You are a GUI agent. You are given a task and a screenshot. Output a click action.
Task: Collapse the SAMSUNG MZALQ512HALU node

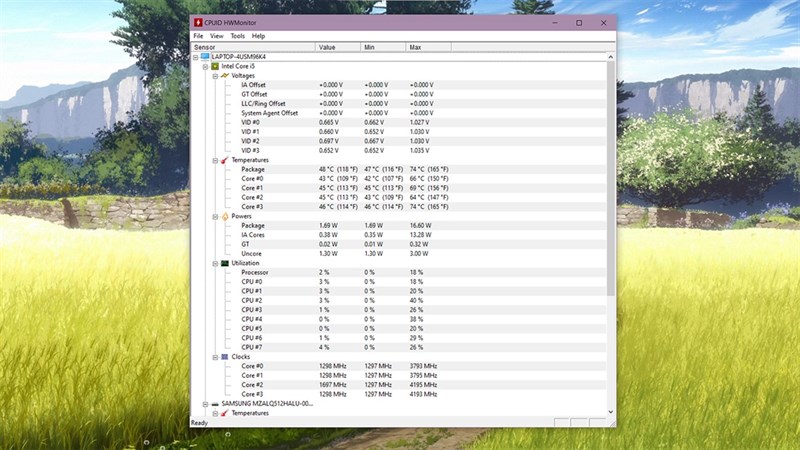click(206, 405)
